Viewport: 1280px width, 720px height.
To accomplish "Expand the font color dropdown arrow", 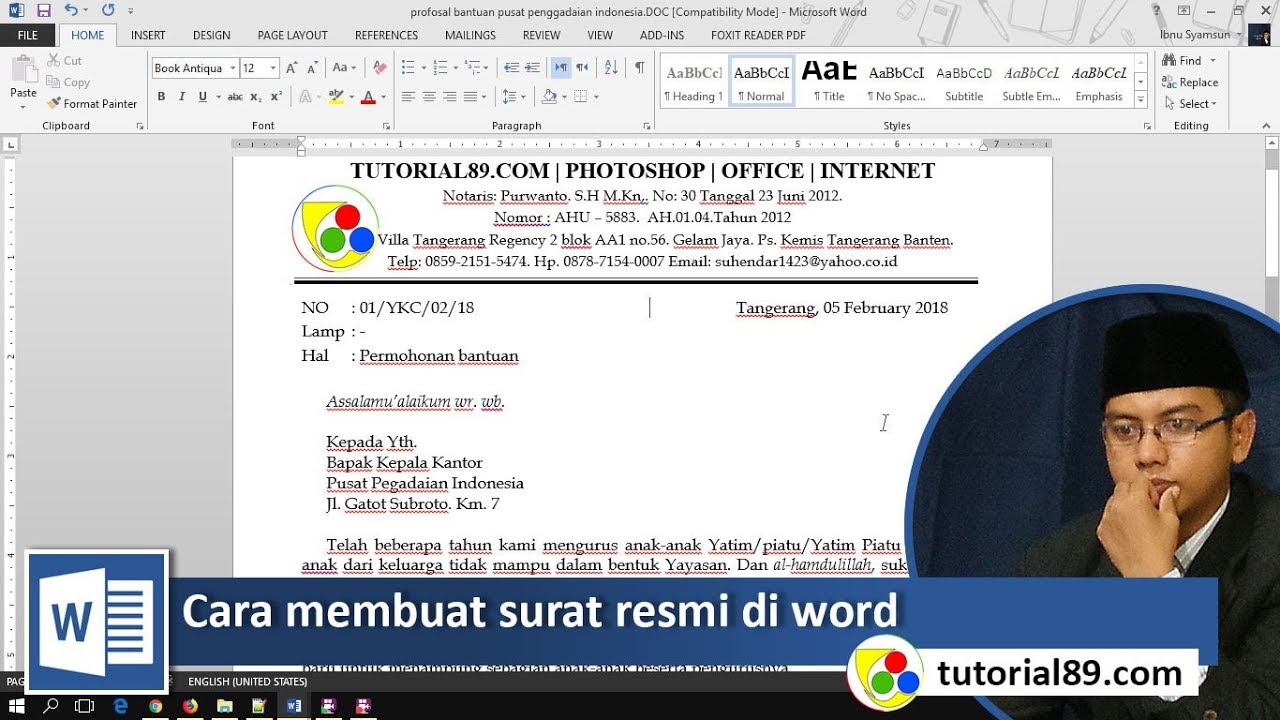I will point(383,97).
